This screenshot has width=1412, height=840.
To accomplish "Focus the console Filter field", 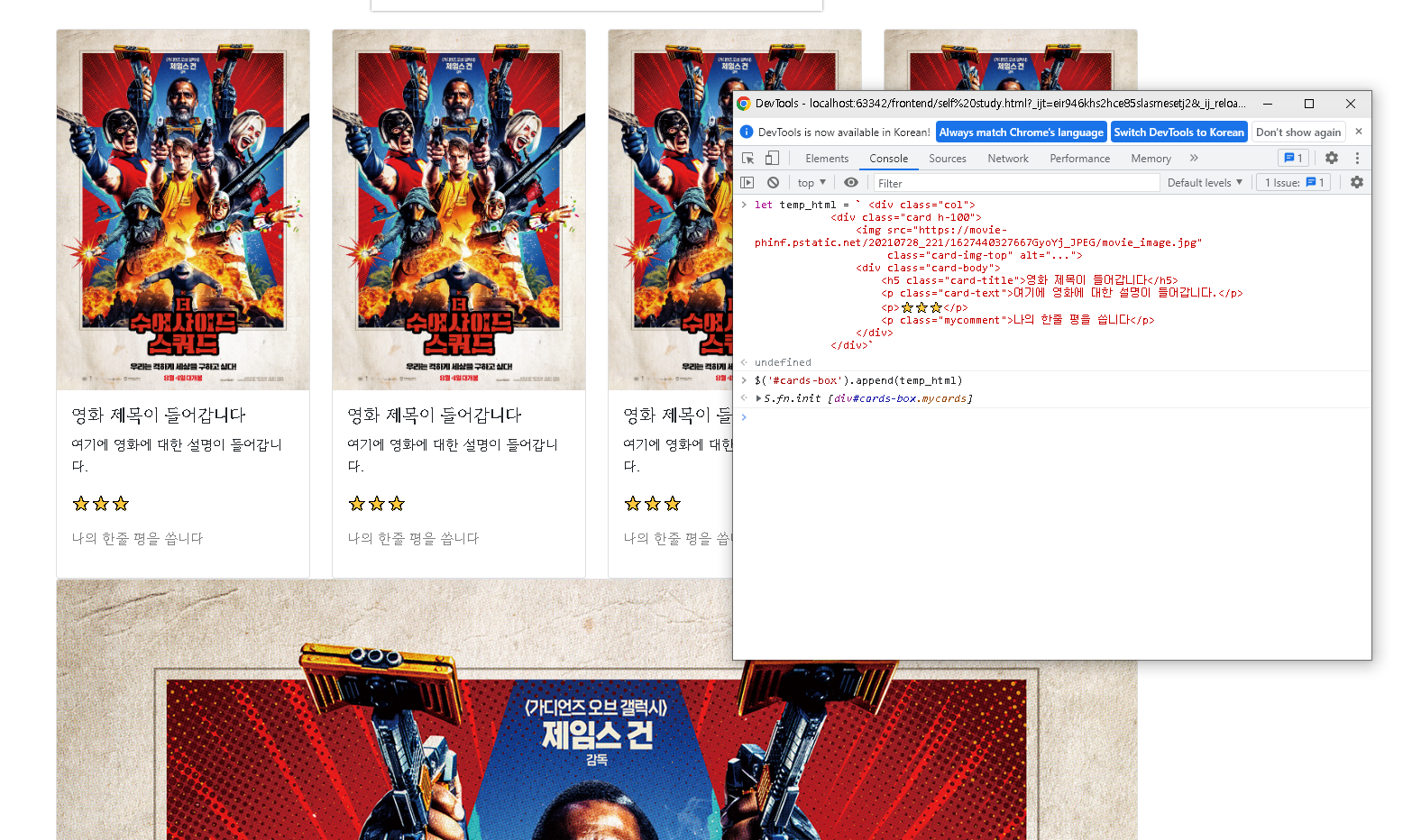I will click(1016, 183).
